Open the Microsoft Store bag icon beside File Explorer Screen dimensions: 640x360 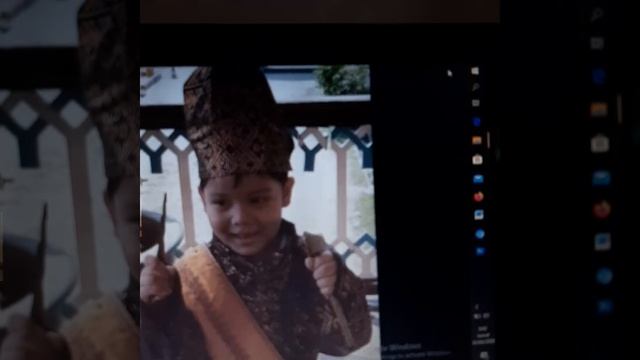(x=478, y=160)
